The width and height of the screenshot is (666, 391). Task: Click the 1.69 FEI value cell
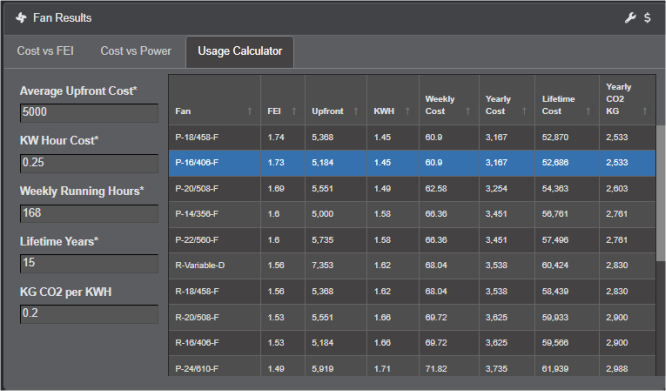pos(283,189)
